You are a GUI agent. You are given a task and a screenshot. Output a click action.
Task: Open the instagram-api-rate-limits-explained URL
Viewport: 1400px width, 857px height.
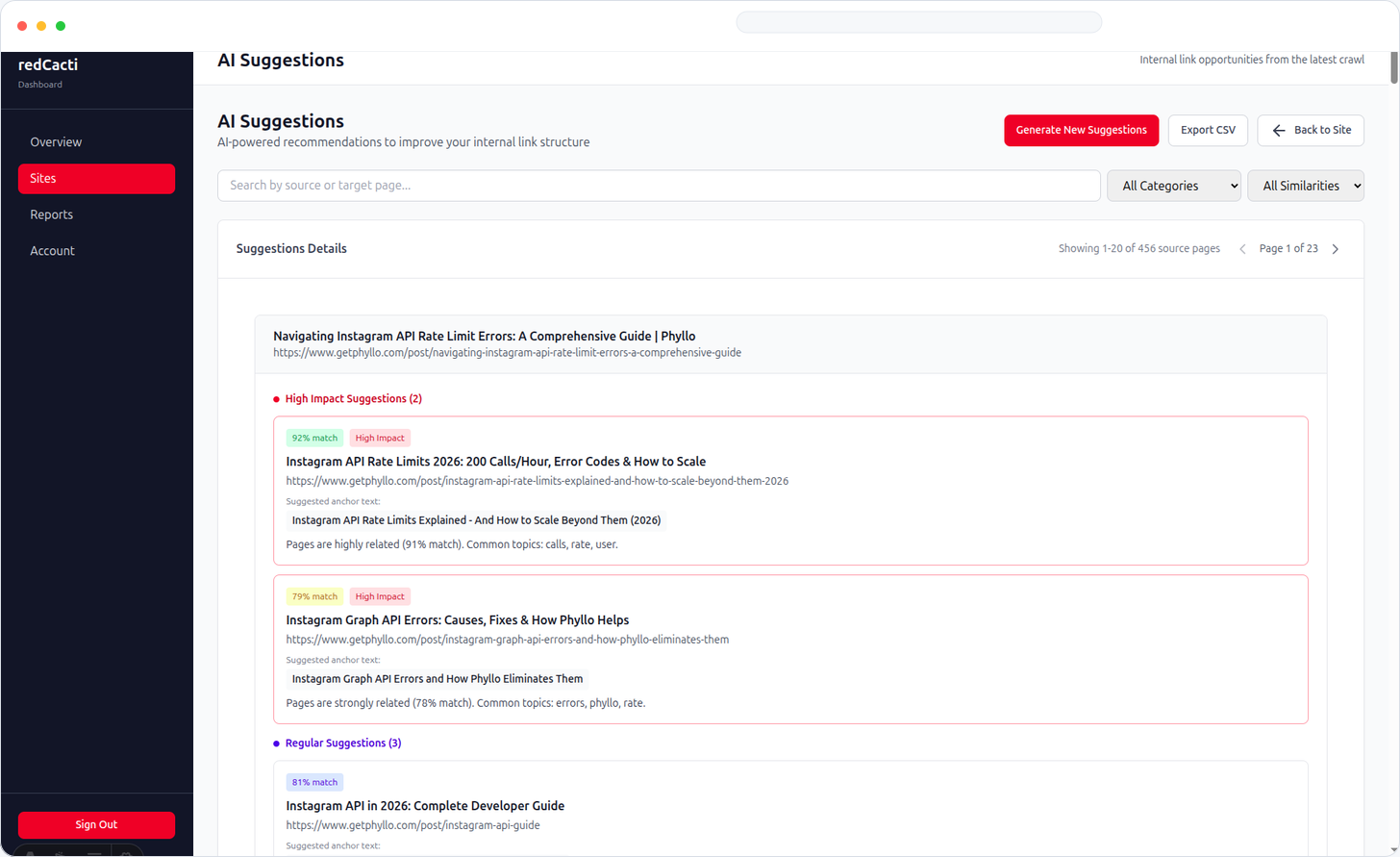[537, 481]
